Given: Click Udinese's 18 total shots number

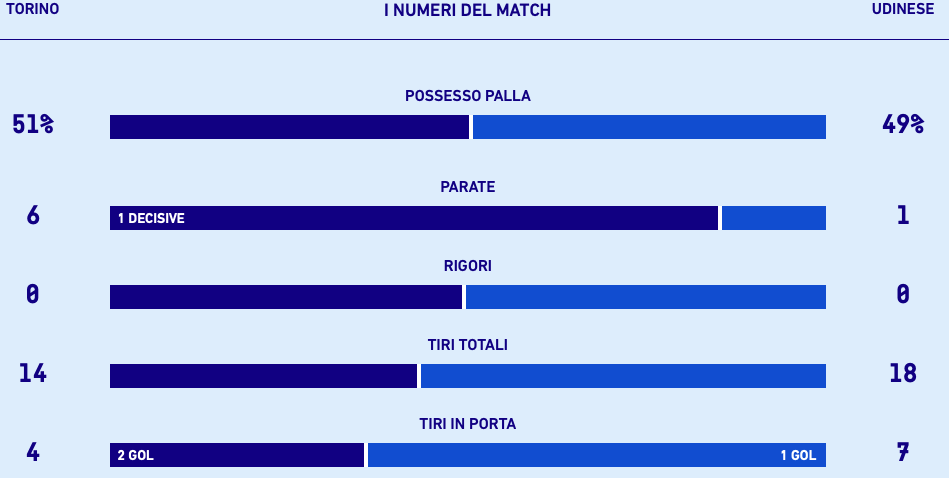Looking at the screenshot, I should point(903,374).
